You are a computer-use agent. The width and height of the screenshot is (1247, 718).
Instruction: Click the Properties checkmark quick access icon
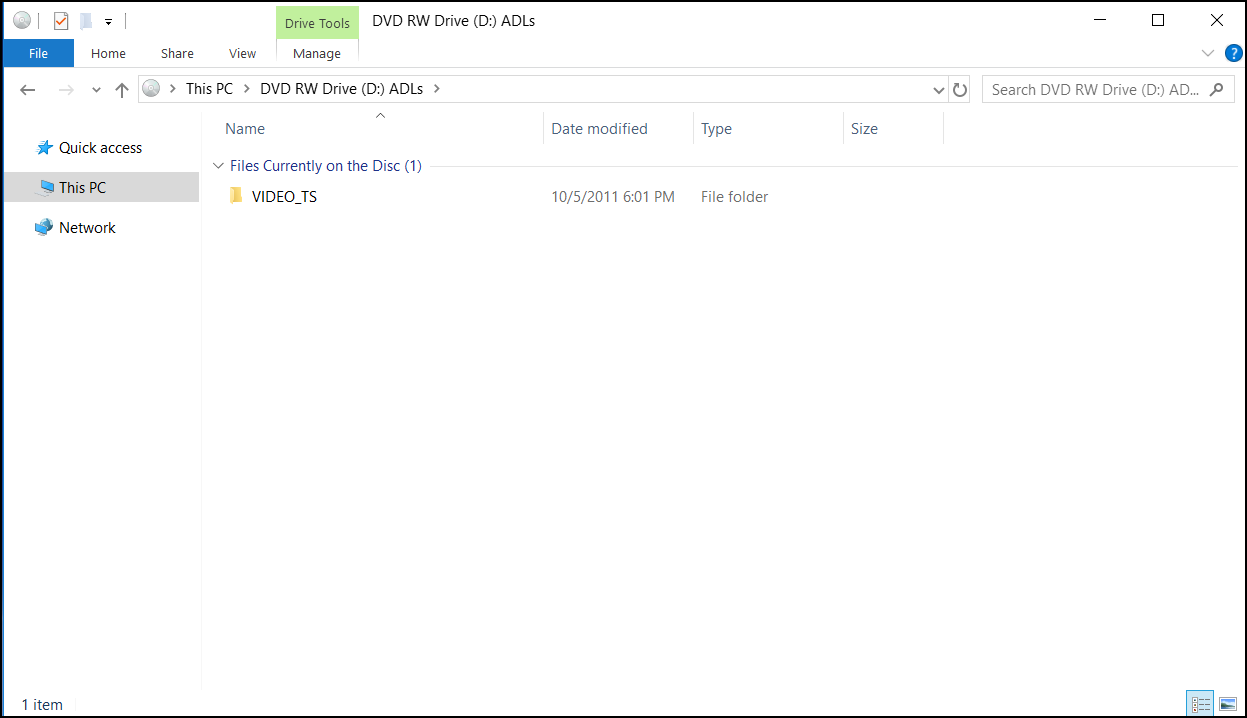tap(61, 20)
